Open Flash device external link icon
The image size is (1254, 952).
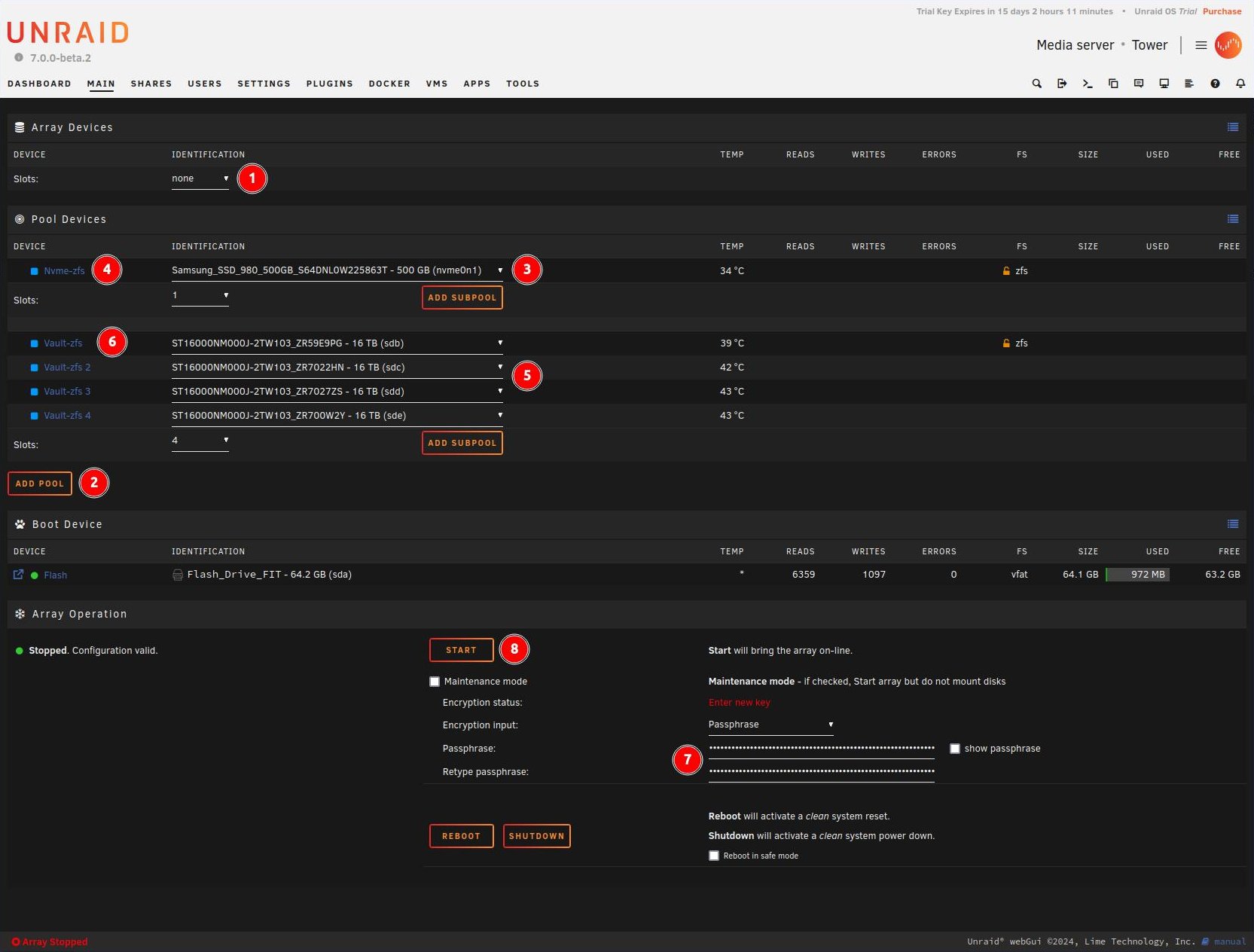tap(18, 575)
